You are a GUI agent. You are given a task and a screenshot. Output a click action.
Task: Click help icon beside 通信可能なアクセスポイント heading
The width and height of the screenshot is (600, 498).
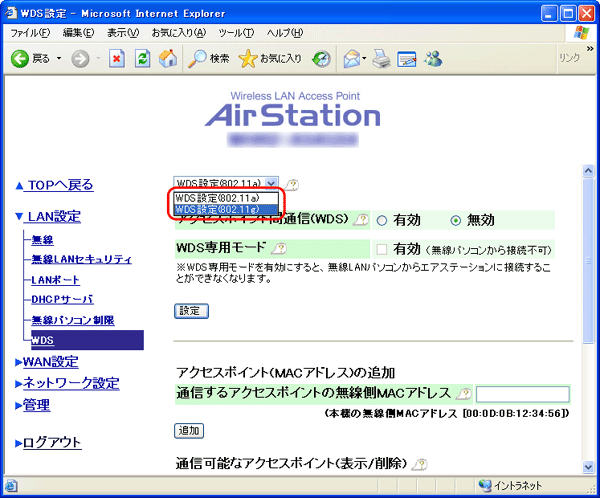pyautogui.click(x=420, y=464)
